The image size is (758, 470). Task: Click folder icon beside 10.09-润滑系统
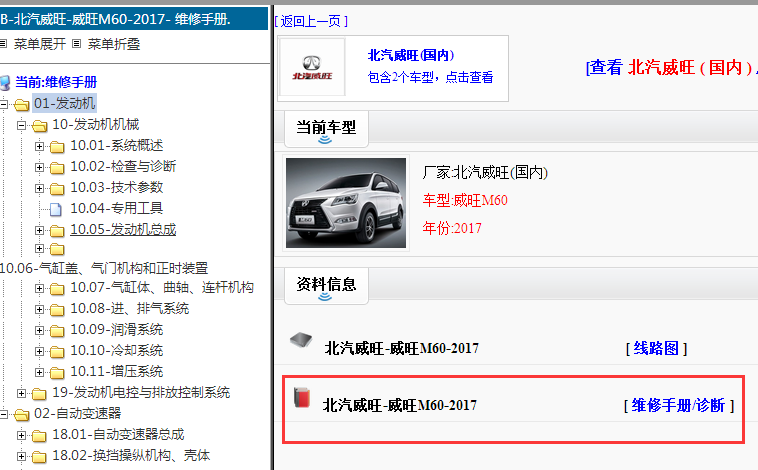pyautogui.click(x=57, y=331)
